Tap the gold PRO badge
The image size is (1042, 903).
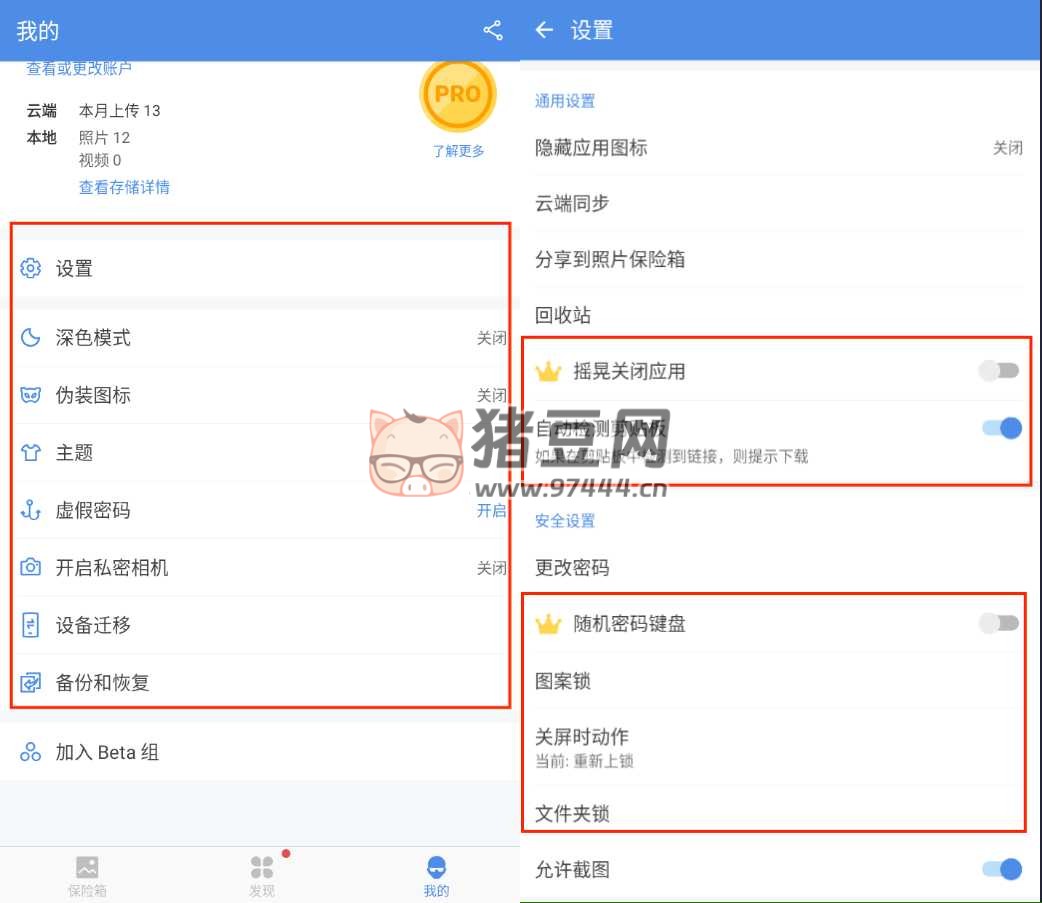457,95
